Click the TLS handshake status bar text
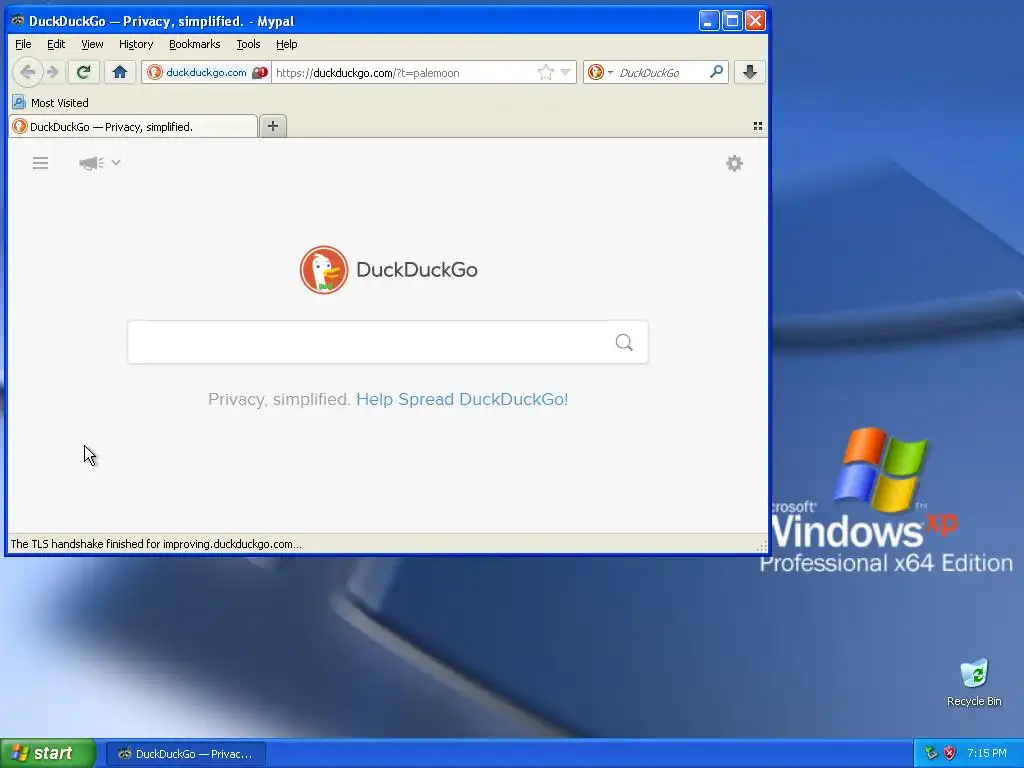The image size is (1024, 768). click(x=156, y=544)
